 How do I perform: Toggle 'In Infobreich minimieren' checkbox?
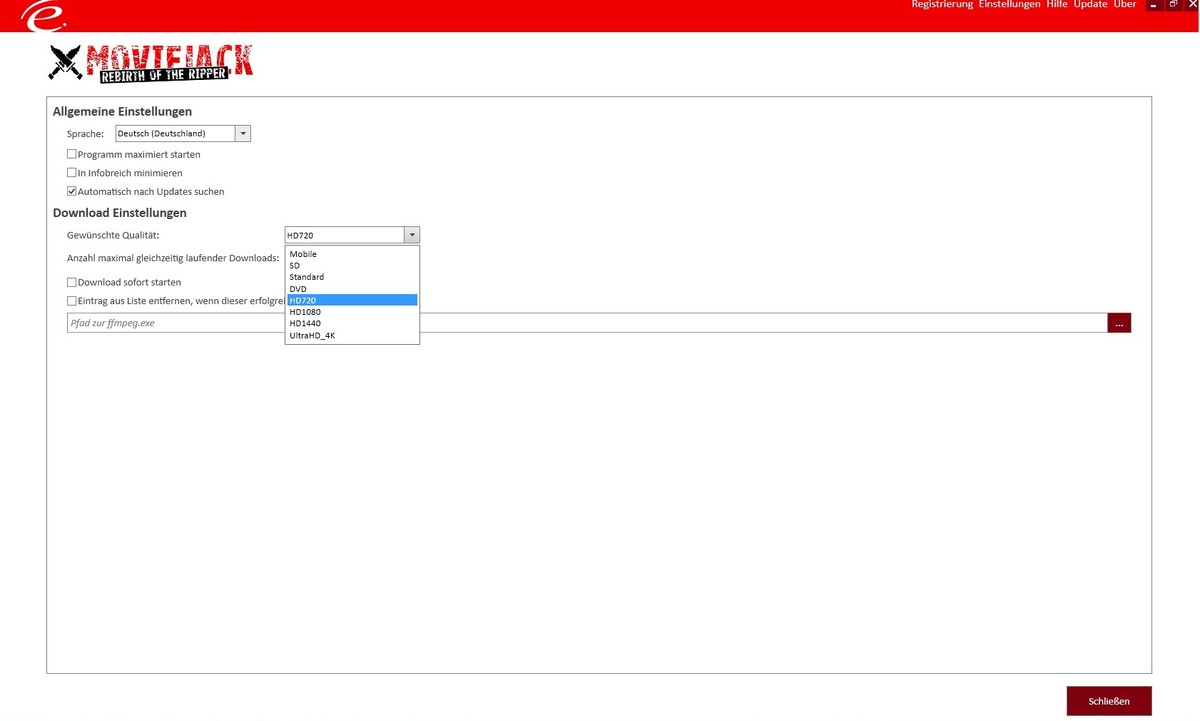point(72,173)
